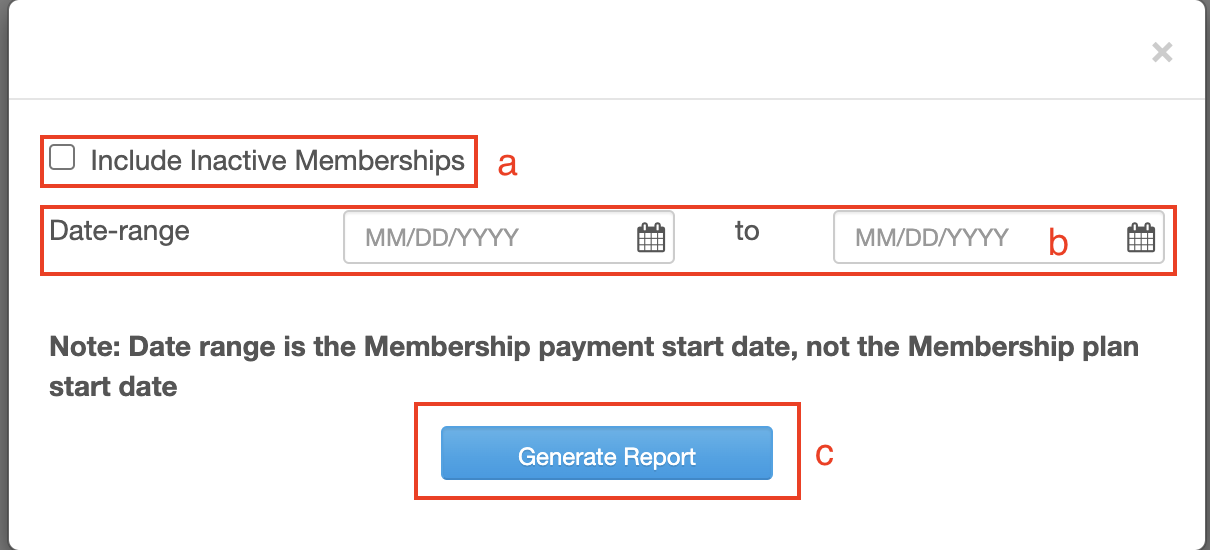Click the words "start date" in the note
Image resolution: width=1210 pixels, height=550 pixels.
(x=113, y=386)
